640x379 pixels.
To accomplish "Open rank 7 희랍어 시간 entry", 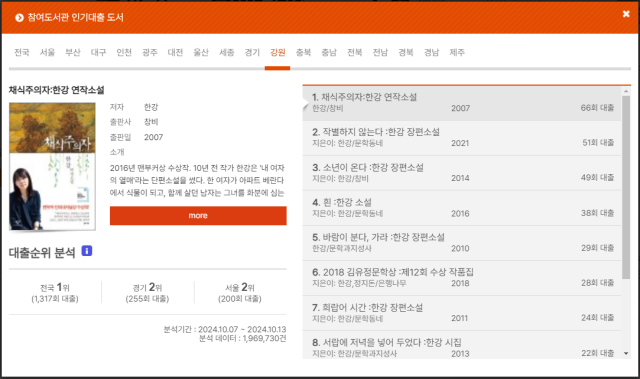I will (462, 313).
